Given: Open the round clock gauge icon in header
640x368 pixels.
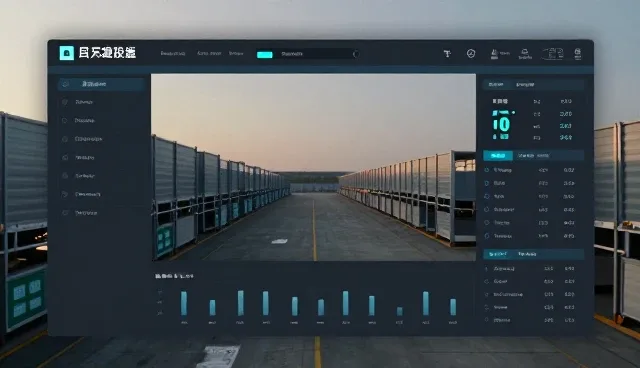Looking at the screenshot, I should (471, 53).
